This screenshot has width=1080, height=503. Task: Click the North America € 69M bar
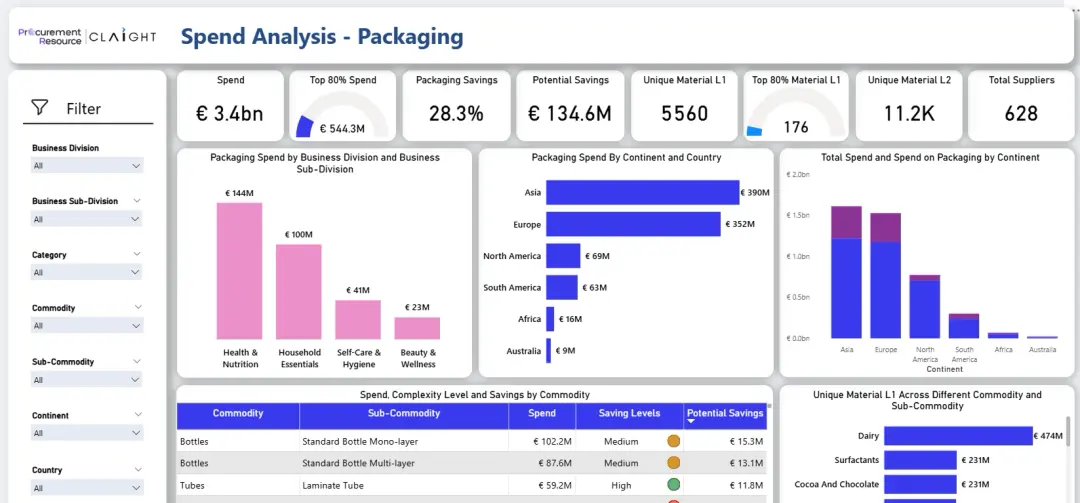(563, 256)
